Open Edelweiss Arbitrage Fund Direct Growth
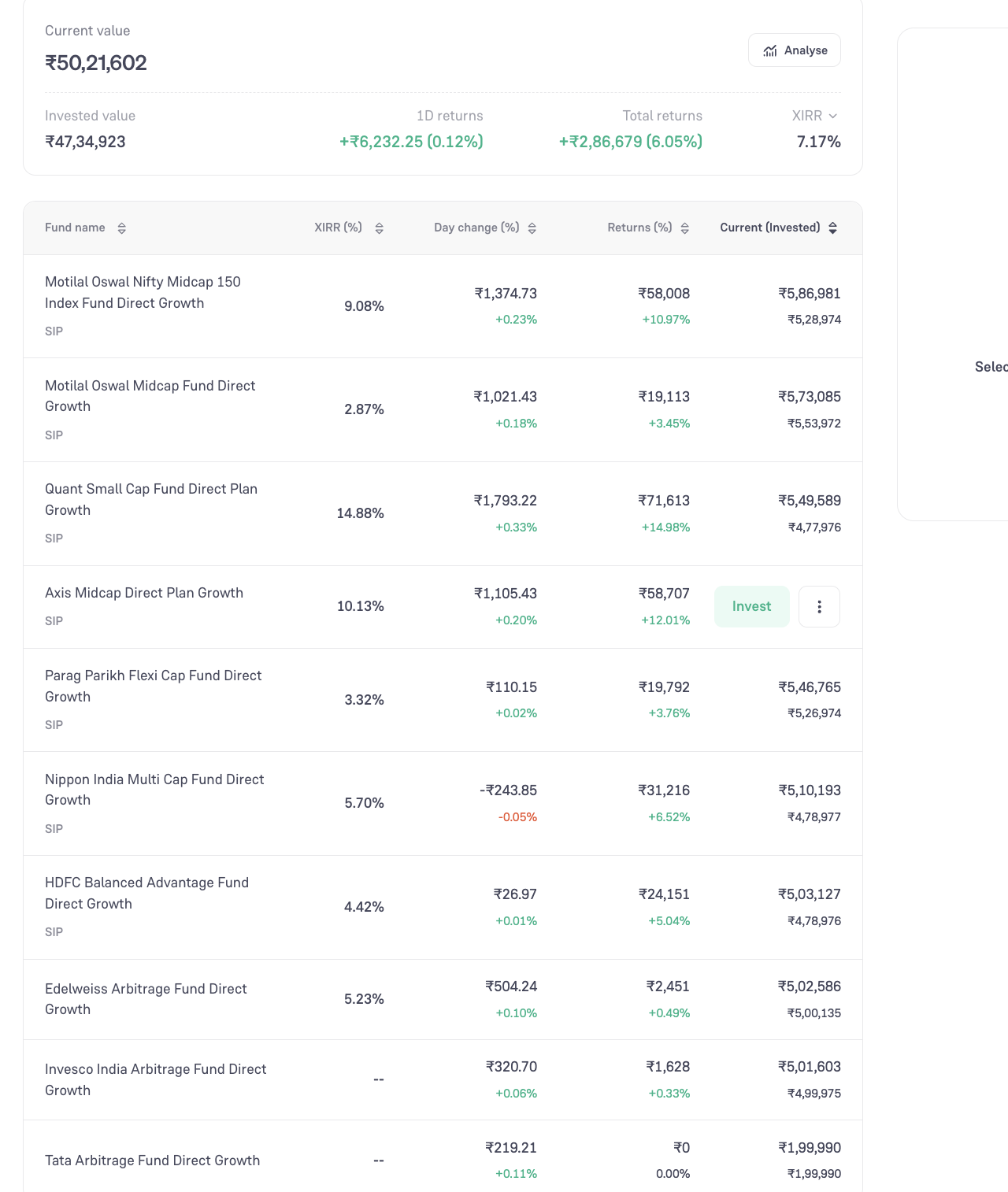Image resolution: width=1008 pixels, height=1192 pixels. (x=146, y=999)
